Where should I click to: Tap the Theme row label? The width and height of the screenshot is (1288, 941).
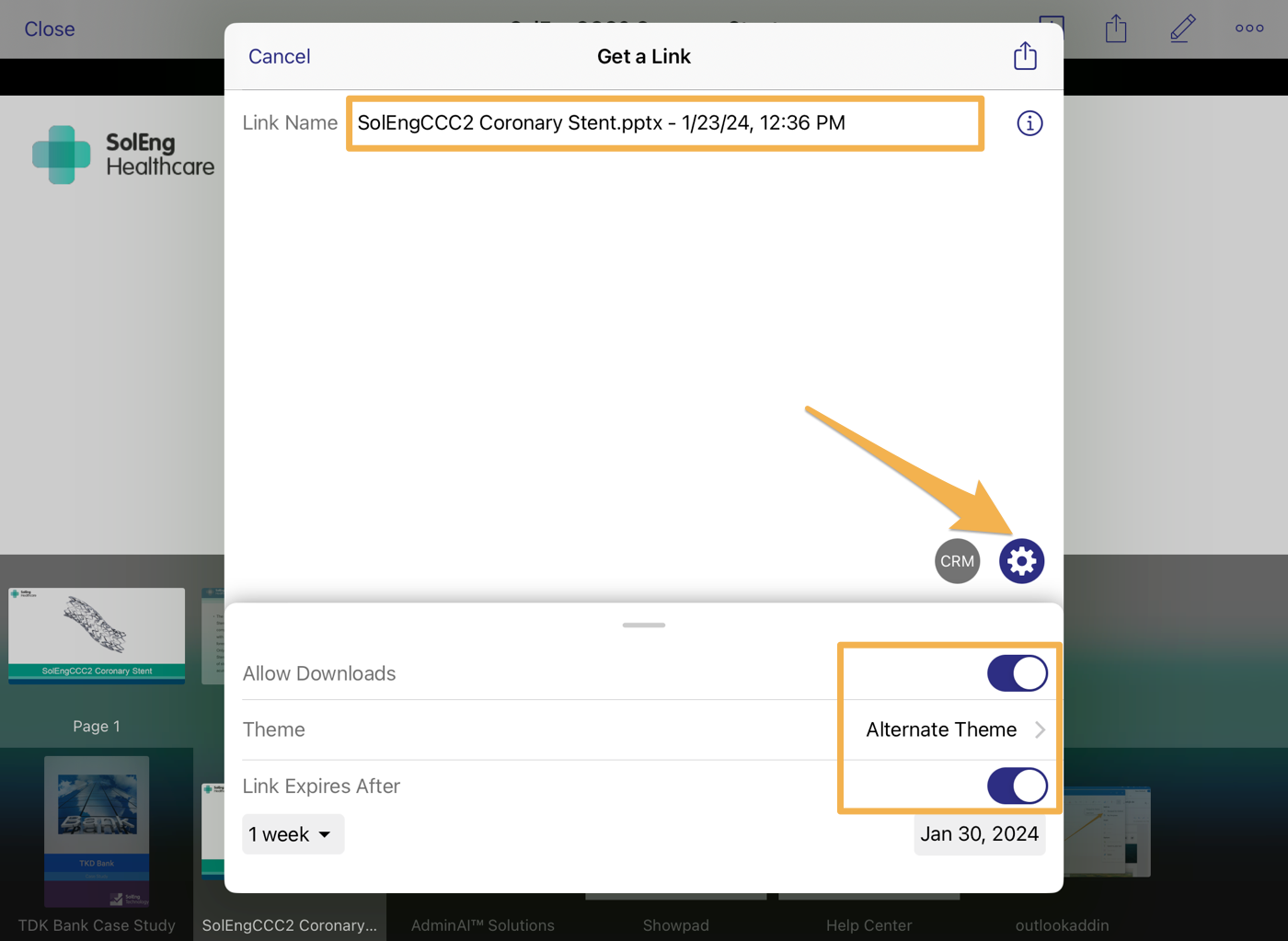point(273,729)
